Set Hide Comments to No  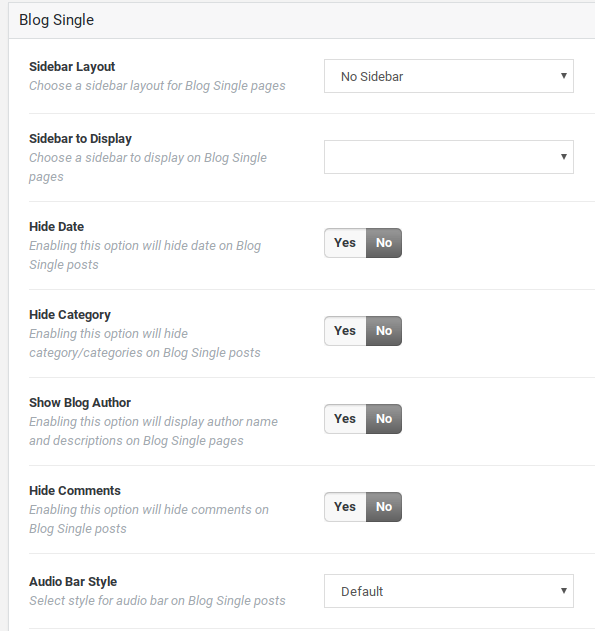[x=384, y=507]
